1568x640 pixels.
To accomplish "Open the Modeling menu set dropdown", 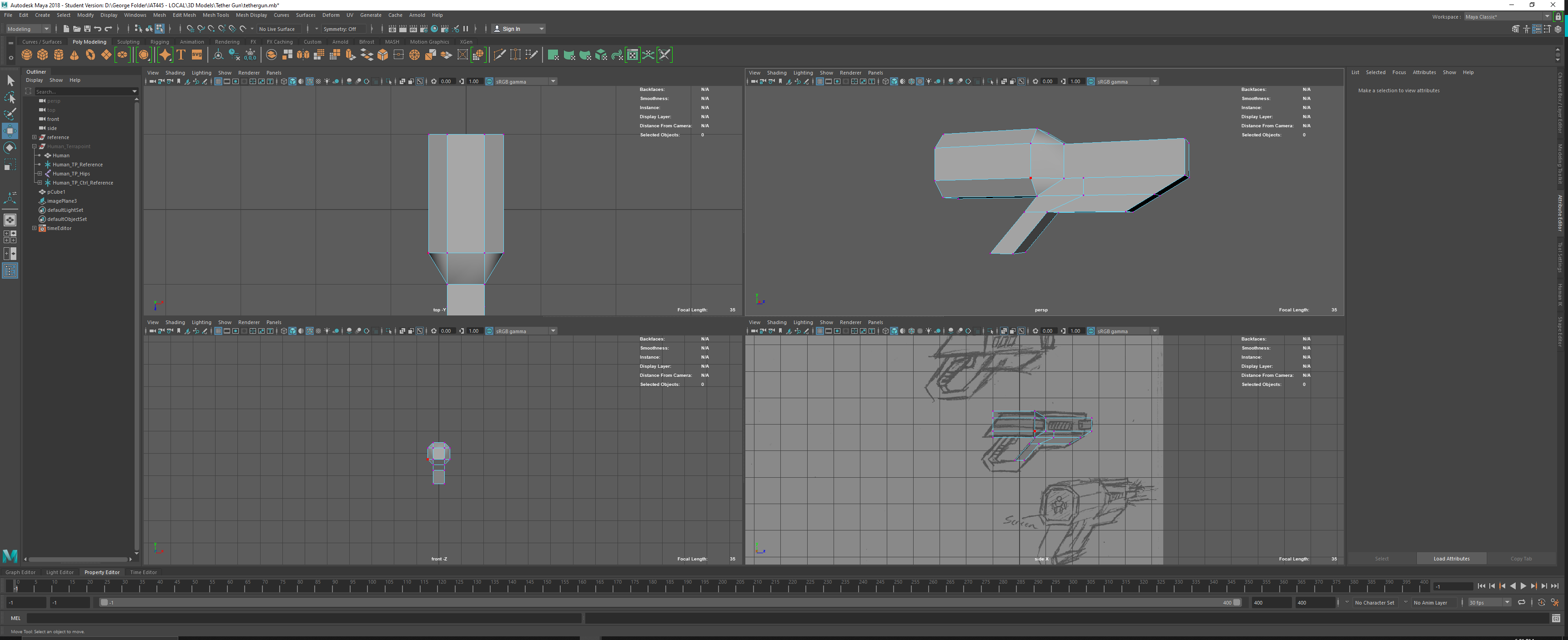I will [x=28, y=29].
